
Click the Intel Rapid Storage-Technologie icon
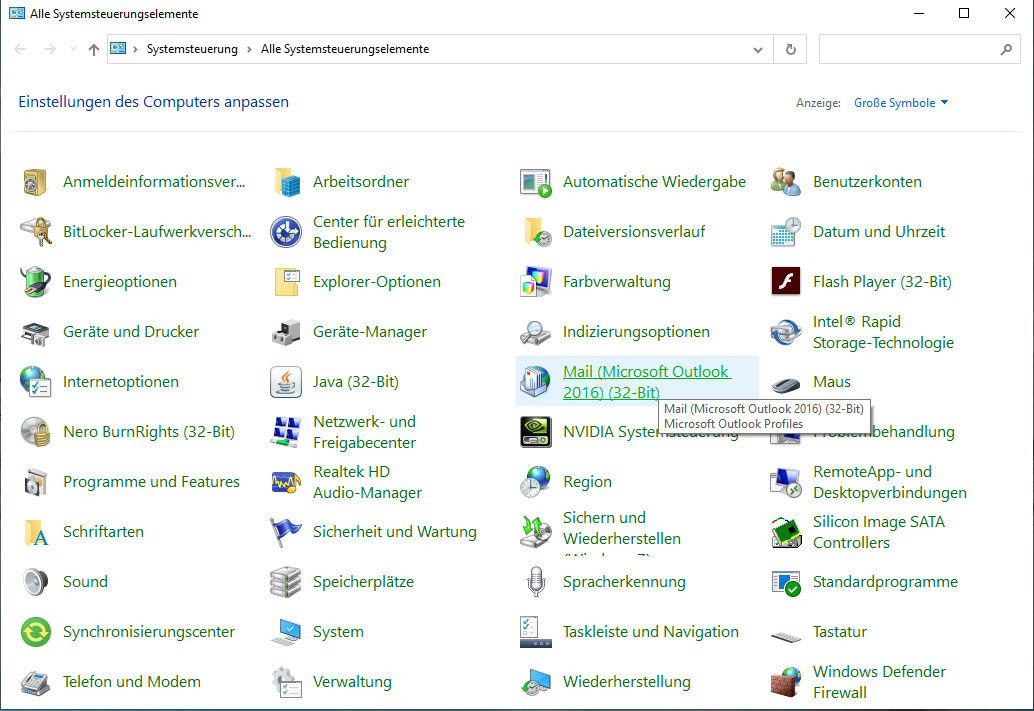pos(785,332)
